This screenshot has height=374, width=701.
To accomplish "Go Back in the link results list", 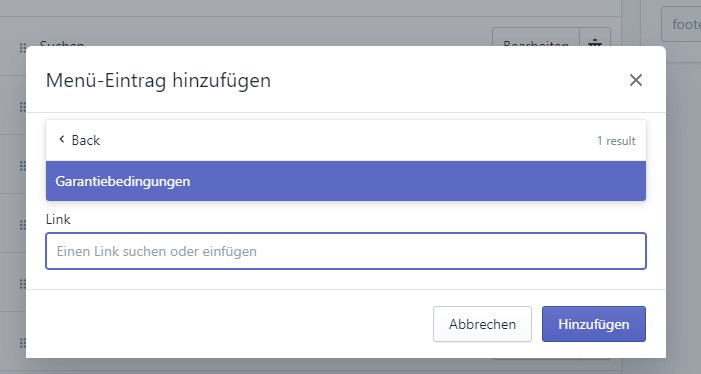I will click(x=79, y=140).
